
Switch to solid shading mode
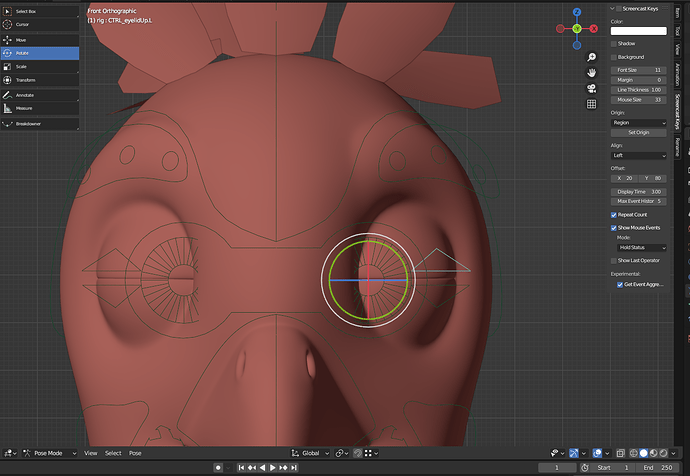tap(643, 453)
